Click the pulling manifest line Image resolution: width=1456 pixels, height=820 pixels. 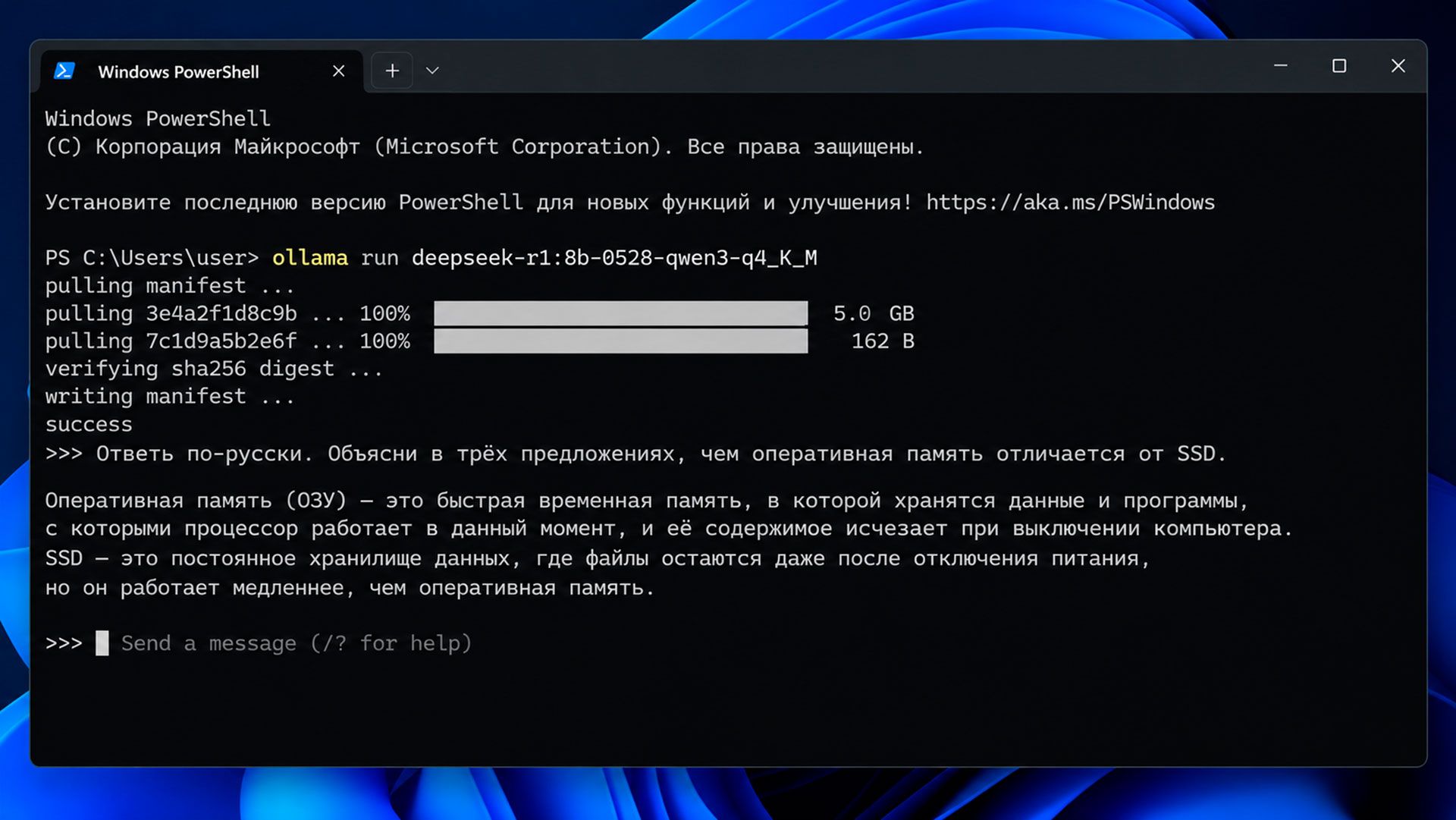point(170,286)
